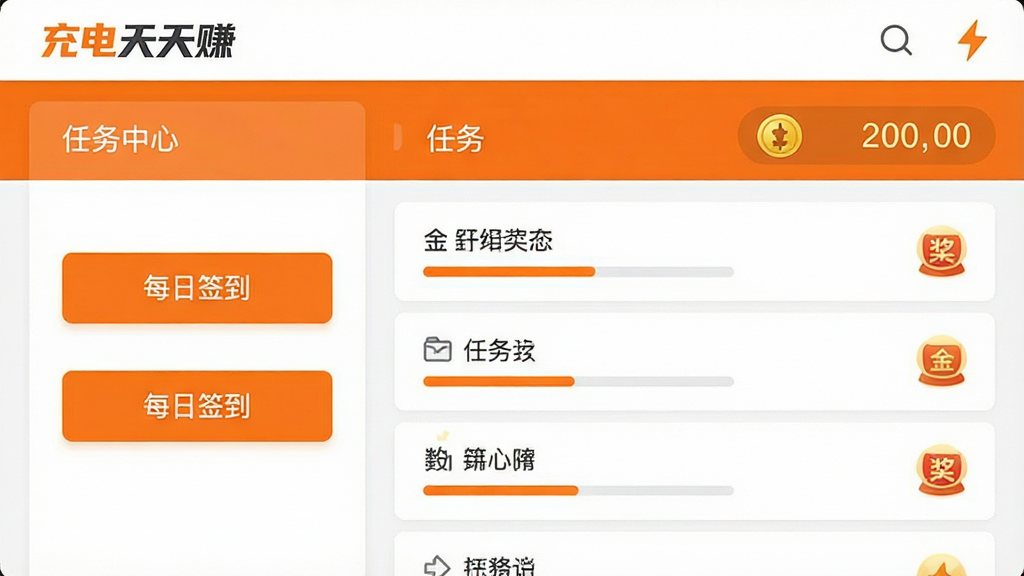Switch to the 任务 header tab

455,139
